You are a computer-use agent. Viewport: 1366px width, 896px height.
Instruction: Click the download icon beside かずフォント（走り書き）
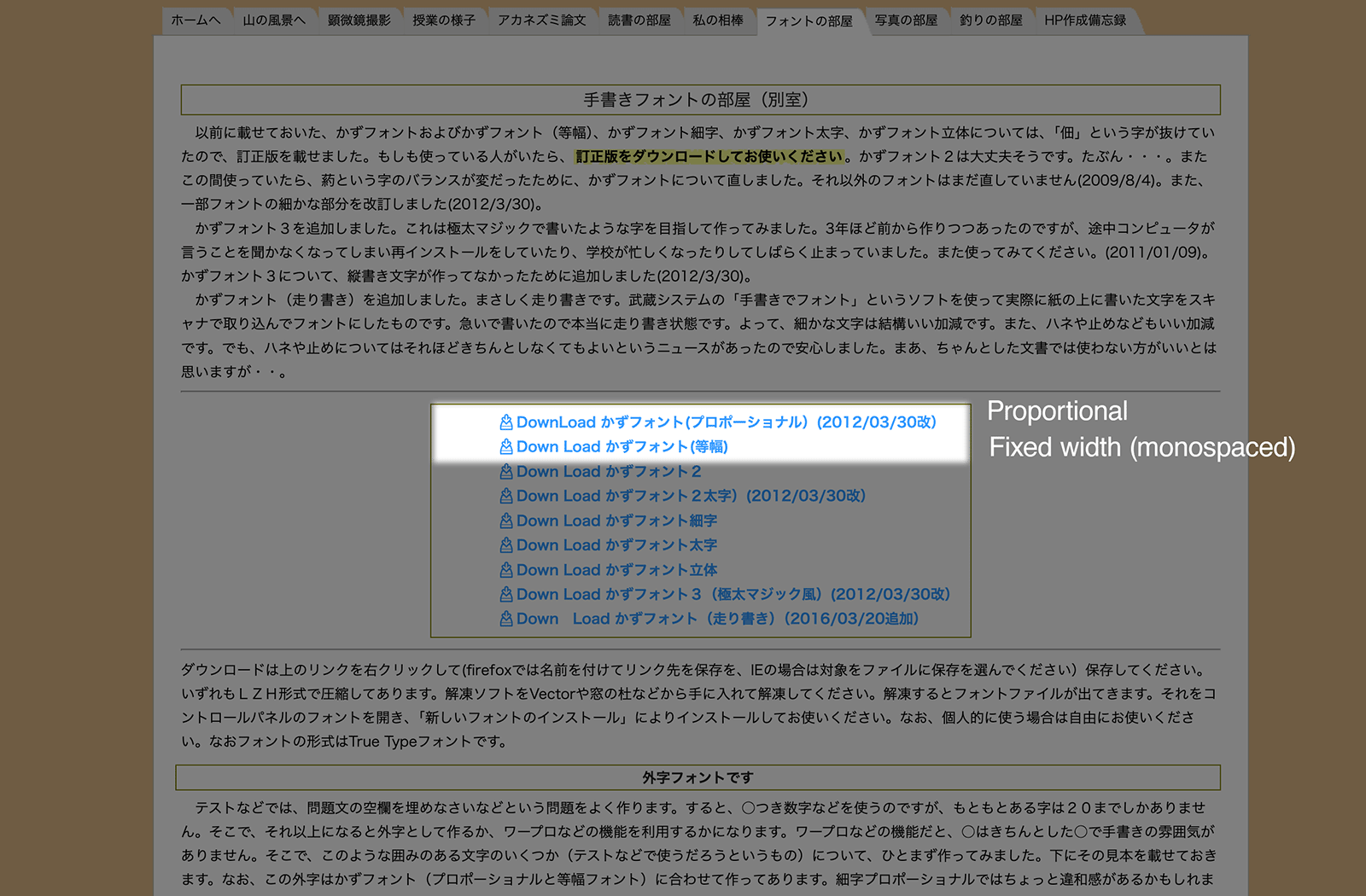click(505, 619)
